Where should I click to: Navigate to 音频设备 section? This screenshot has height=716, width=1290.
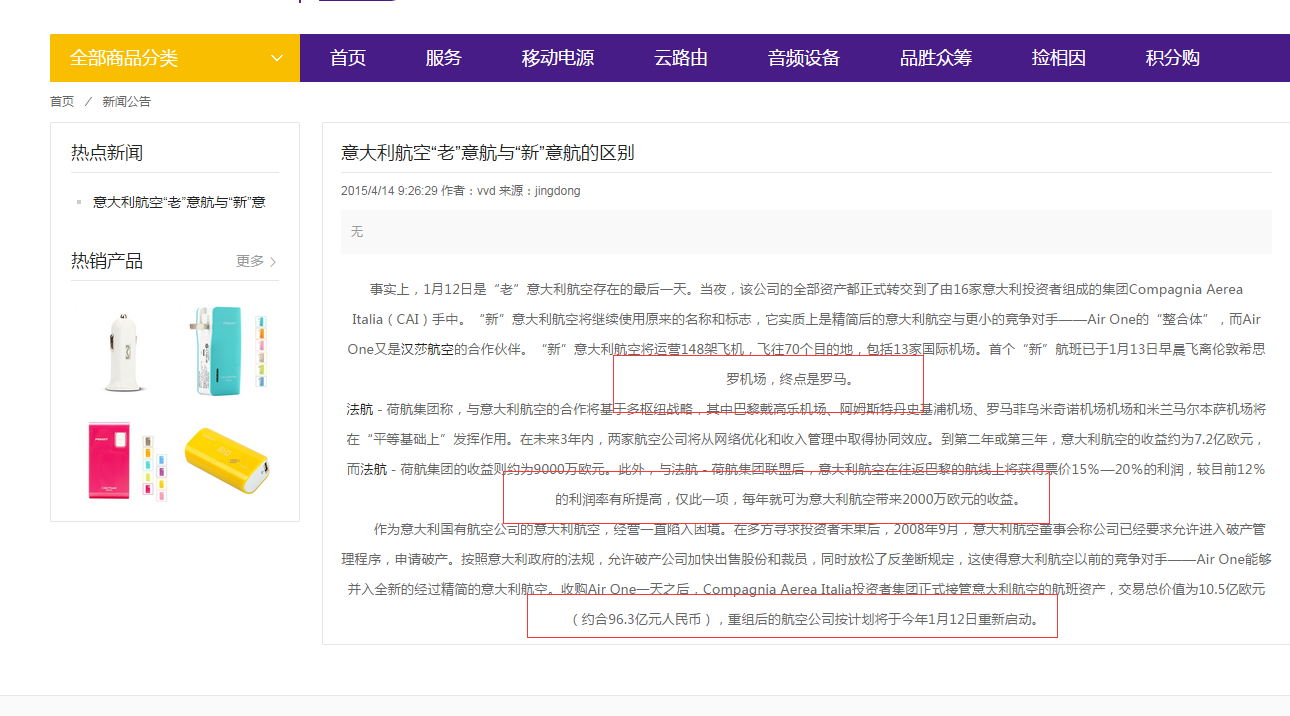point(804,58)
